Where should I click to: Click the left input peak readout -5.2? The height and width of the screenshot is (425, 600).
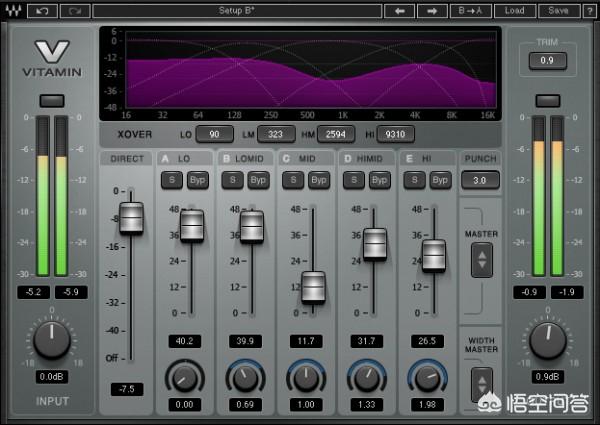(x=33, y=292)
